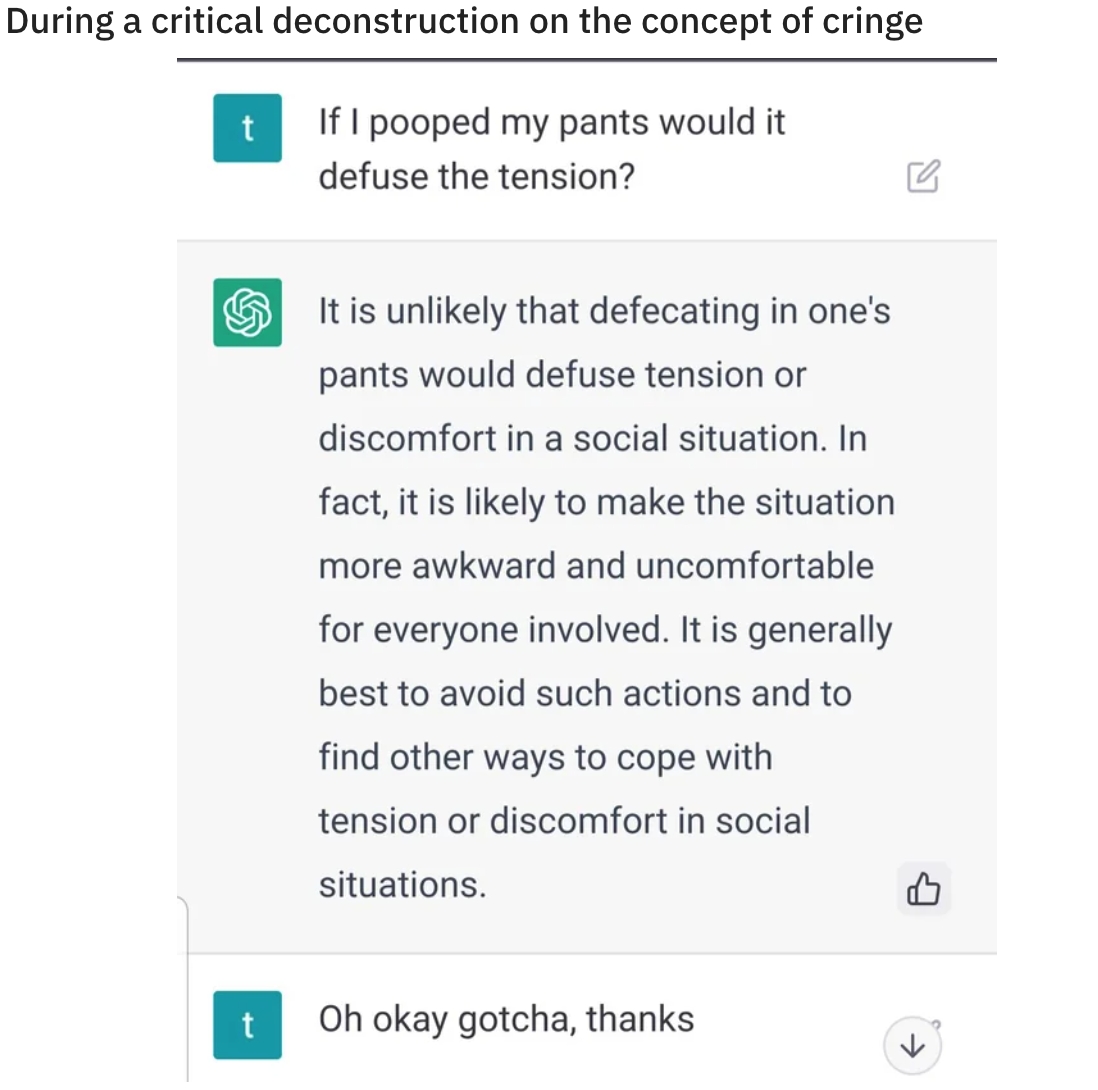The width and height of the screenshot is (1098, 1090).
Task: Click "discomfort in a social situation. In"
Action: [x=592, y=439]
